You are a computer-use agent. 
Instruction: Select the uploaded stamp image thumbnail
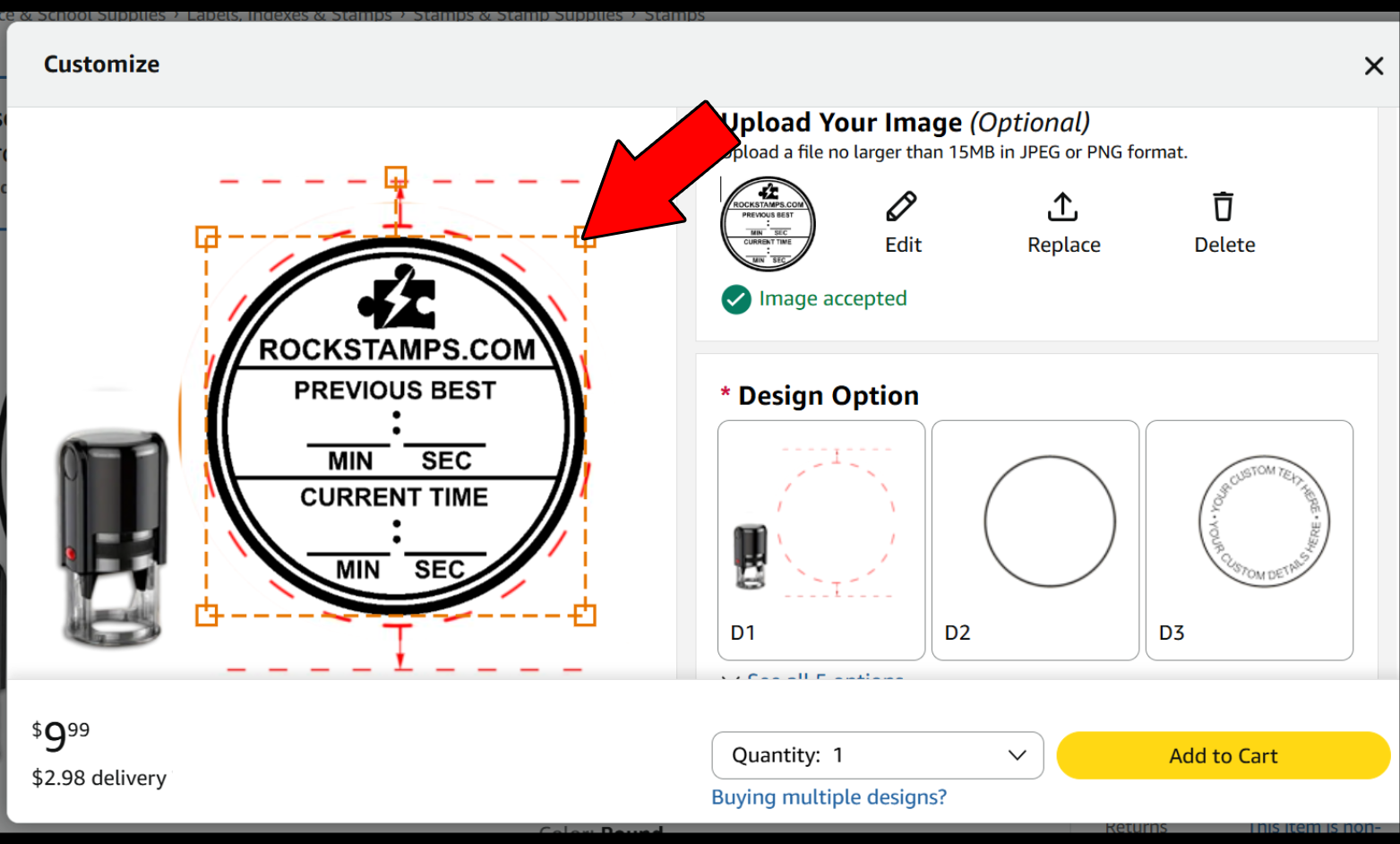[x=768, y=224]
